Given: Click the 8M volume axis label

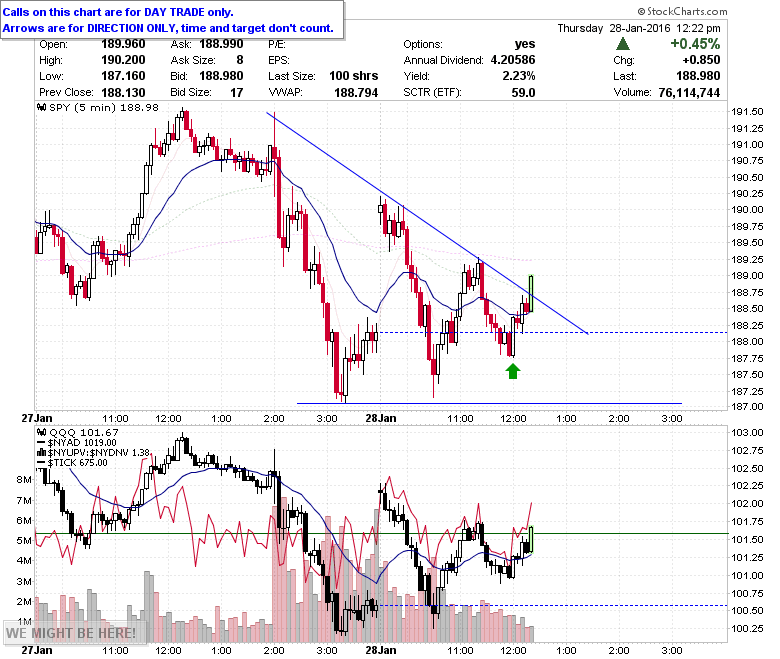Looking at the screenshot, I should coord(24,480).
